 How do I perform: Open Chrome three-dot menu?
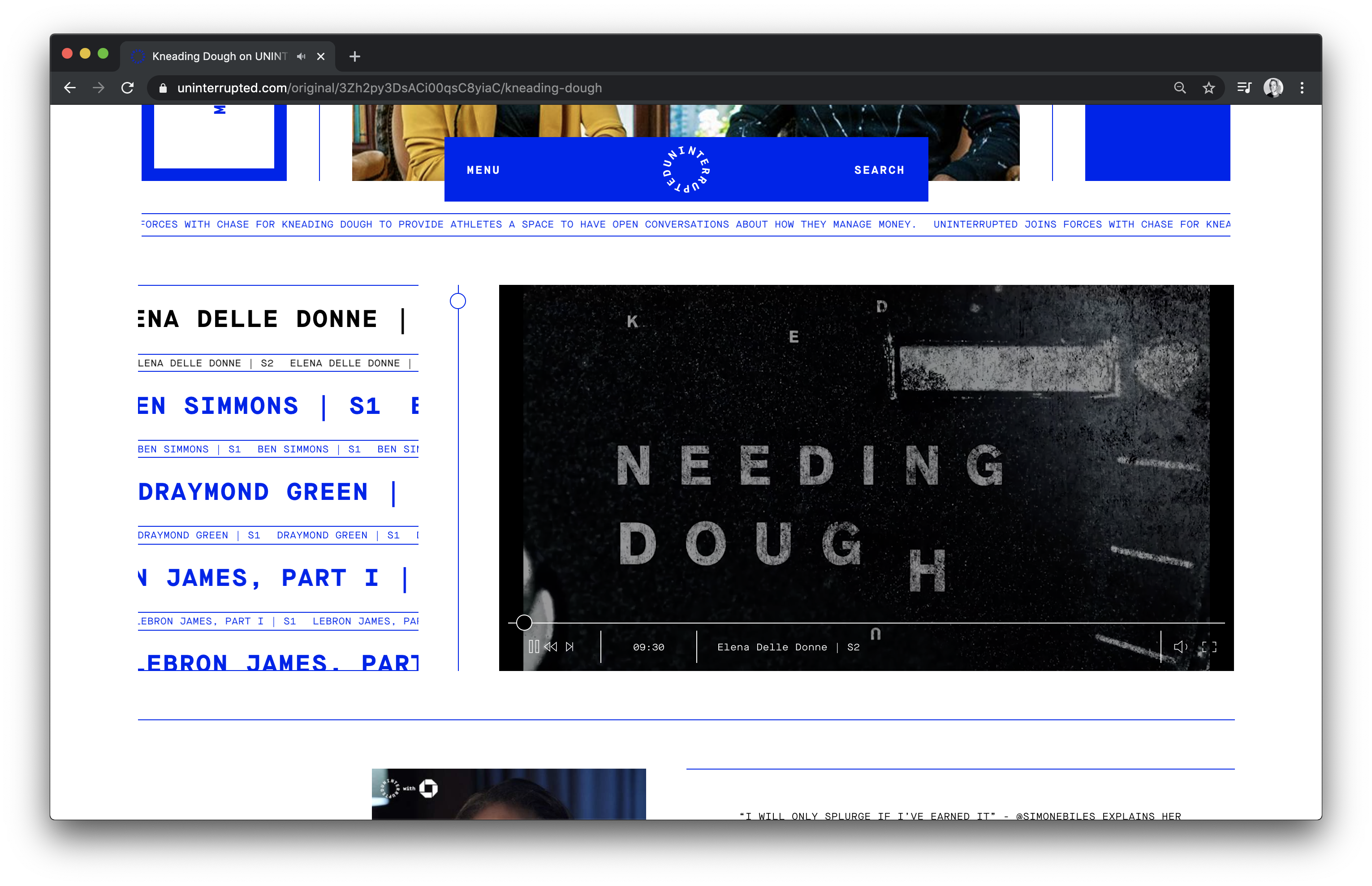pos(1302,87)
